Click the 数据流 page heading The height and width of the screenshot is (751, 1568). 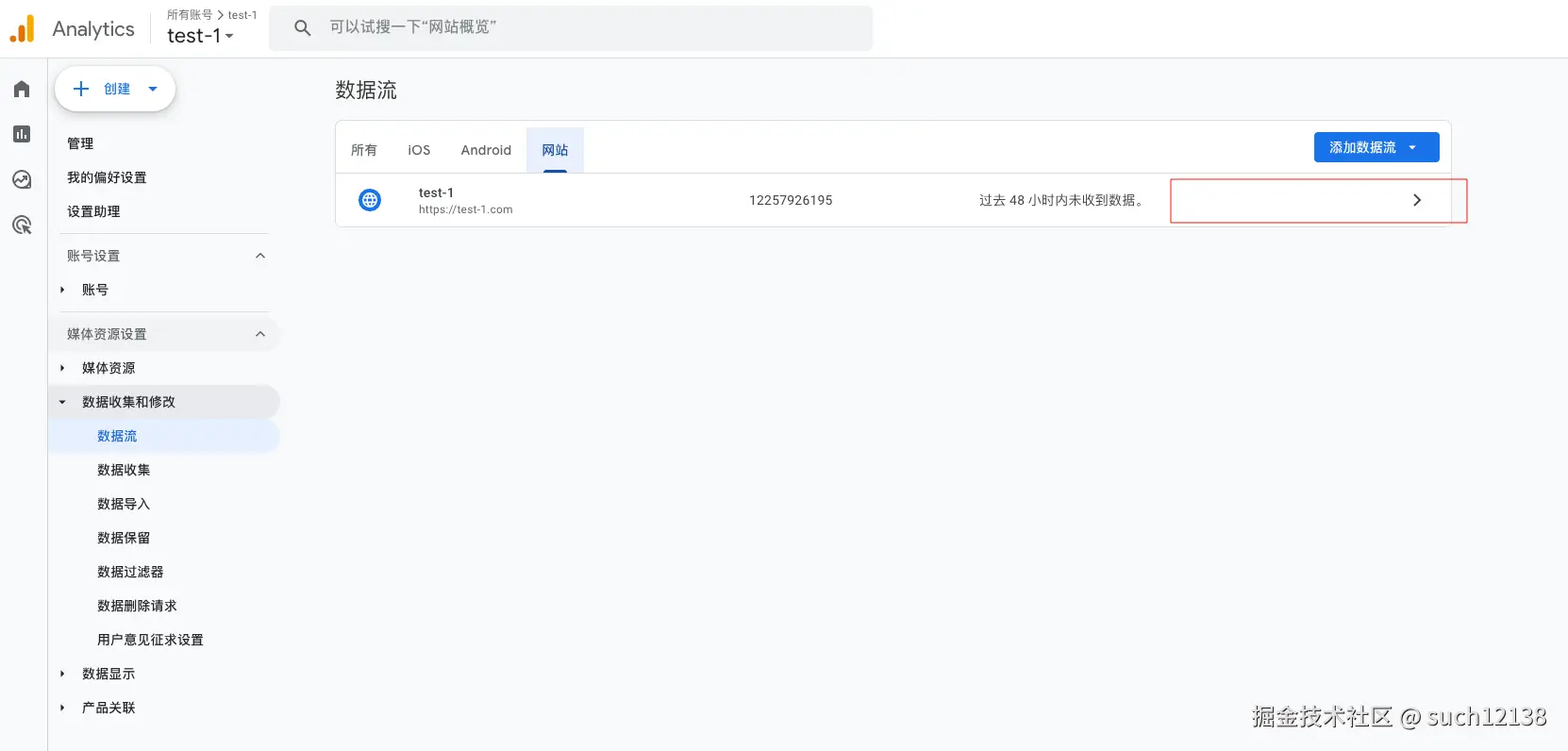(x=366, y=91)
